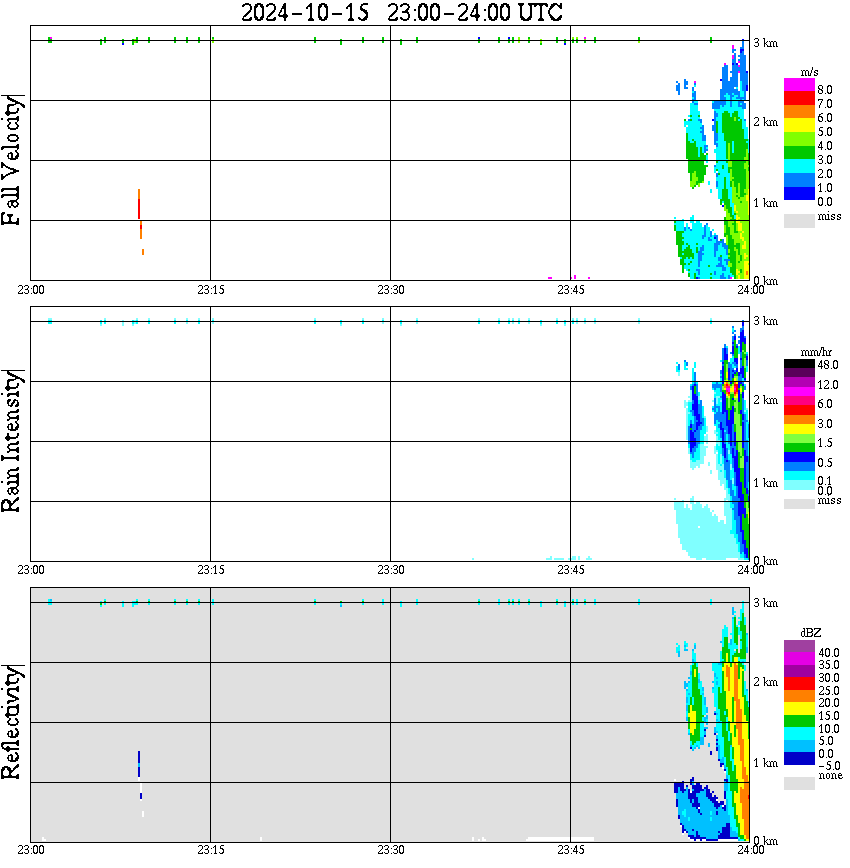The height and width of the screenshot is (868, 850).
Task: Click the "Rain Intensity" vertical axis label
Action: tap(12, 441)
